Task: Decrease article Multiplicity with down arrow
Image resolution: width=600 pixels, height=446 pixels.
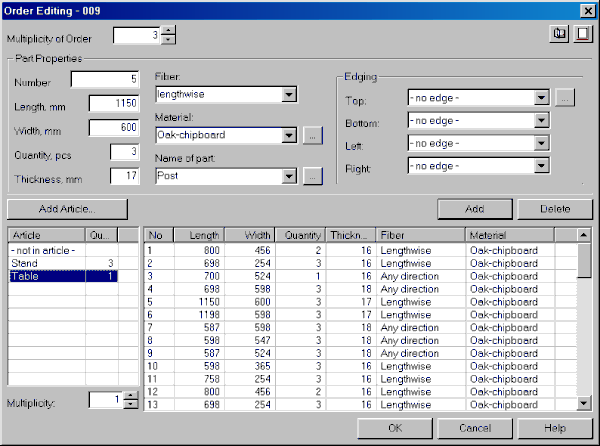Action: 131,405
